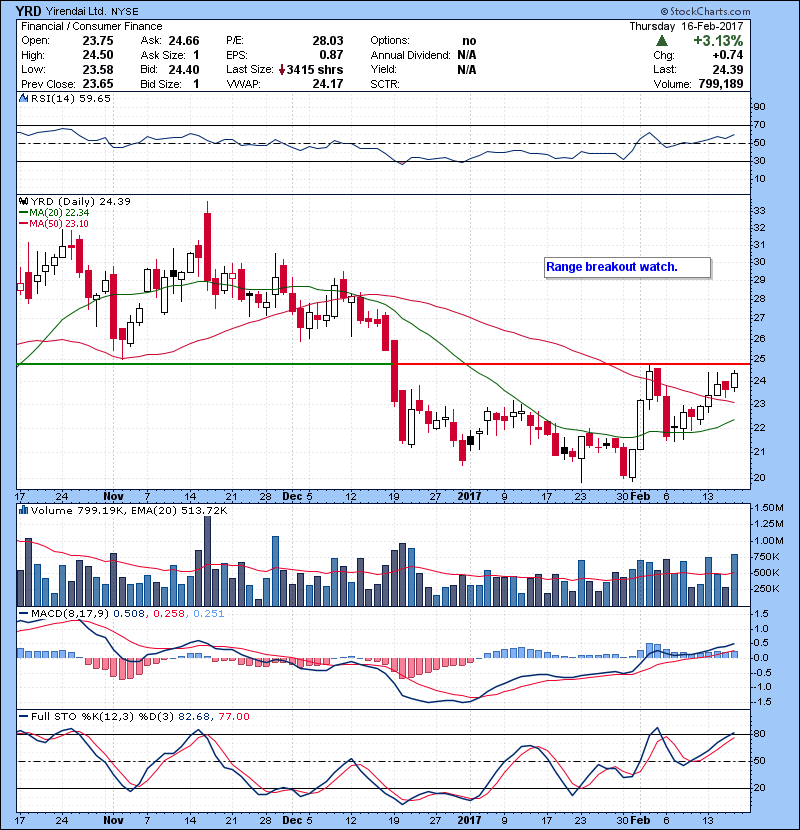Click the 70 level label on RSI axis
Viewport: 800px width, 830px height.
pyautogui.click(x=759, y=125)
